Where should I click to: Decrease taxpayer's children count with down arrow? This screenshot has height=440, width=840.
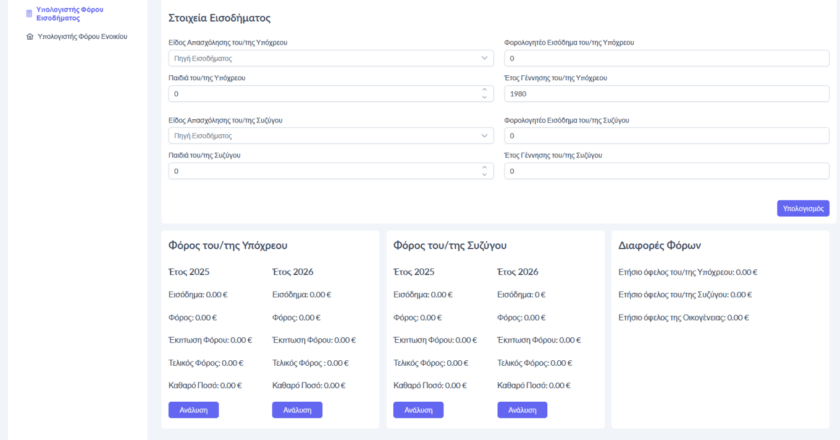point(485,97)
